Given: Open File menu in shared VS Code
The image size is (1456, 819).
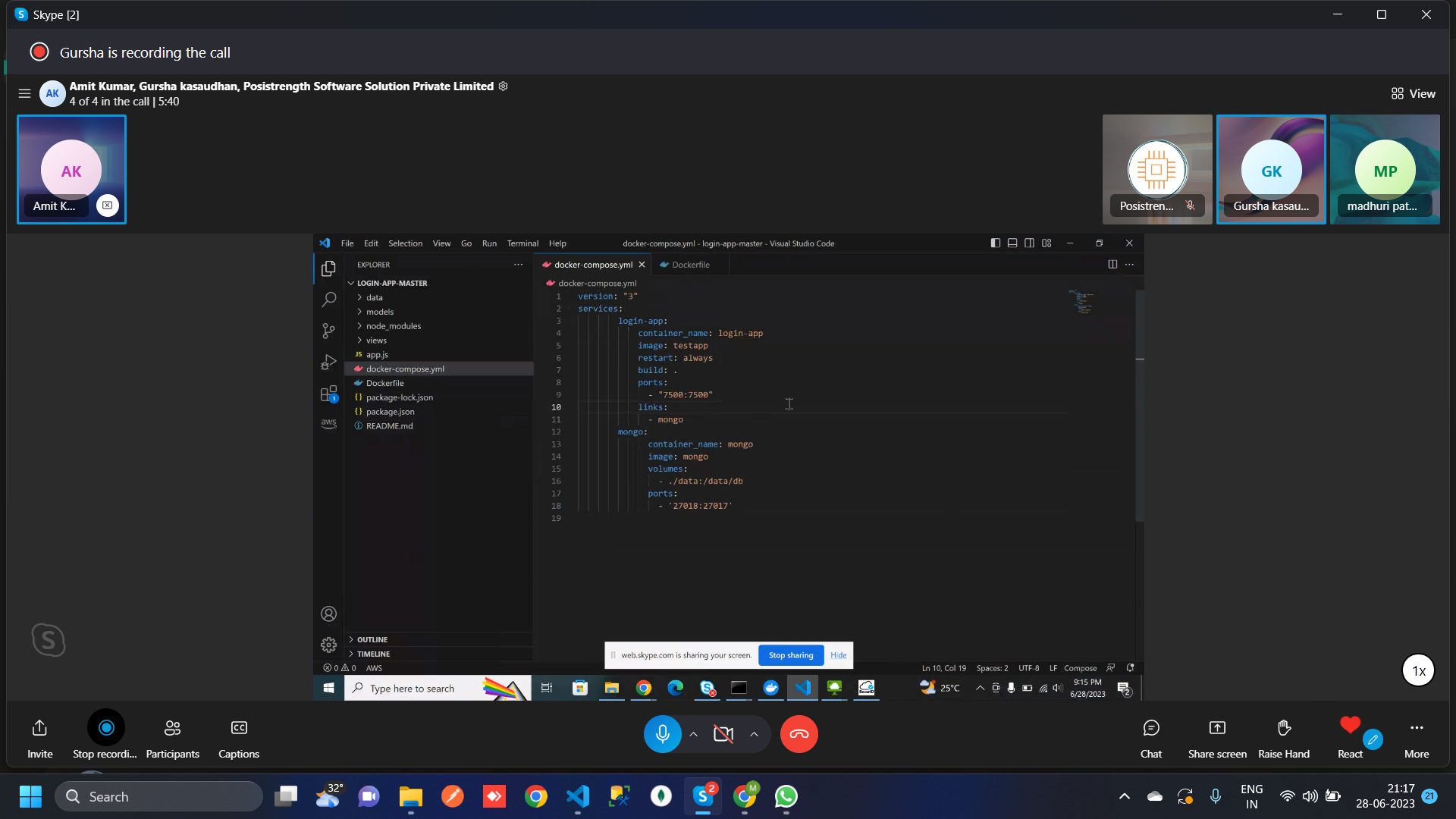Looking at the screenshot, I should [x=347, y=243].
